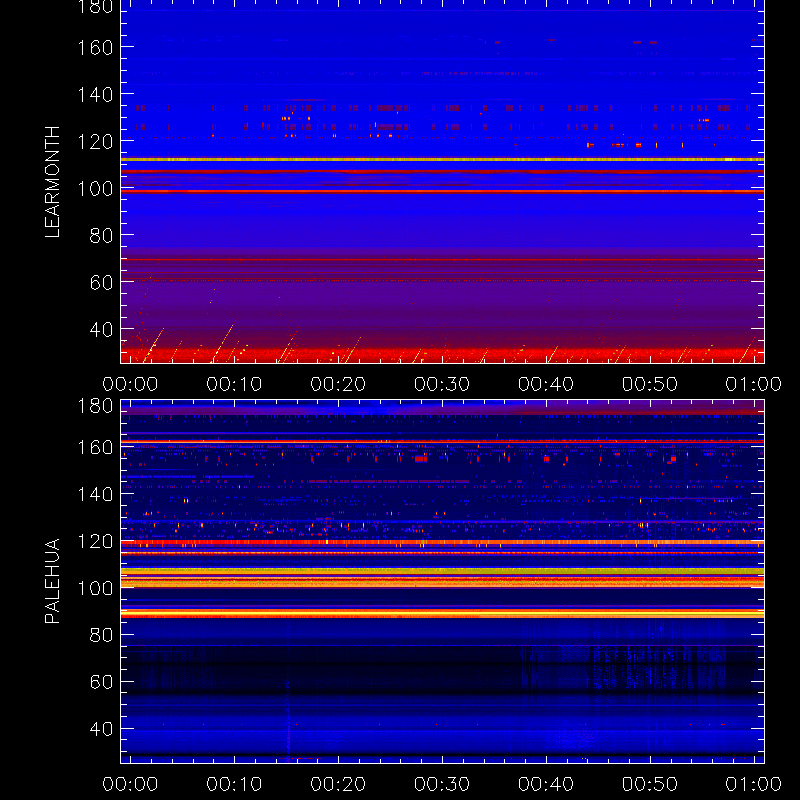Choose 00:00 time label under PALEHUA spectrogram
The height and width of the screenshot is (800, 800).
click(130, 784)
